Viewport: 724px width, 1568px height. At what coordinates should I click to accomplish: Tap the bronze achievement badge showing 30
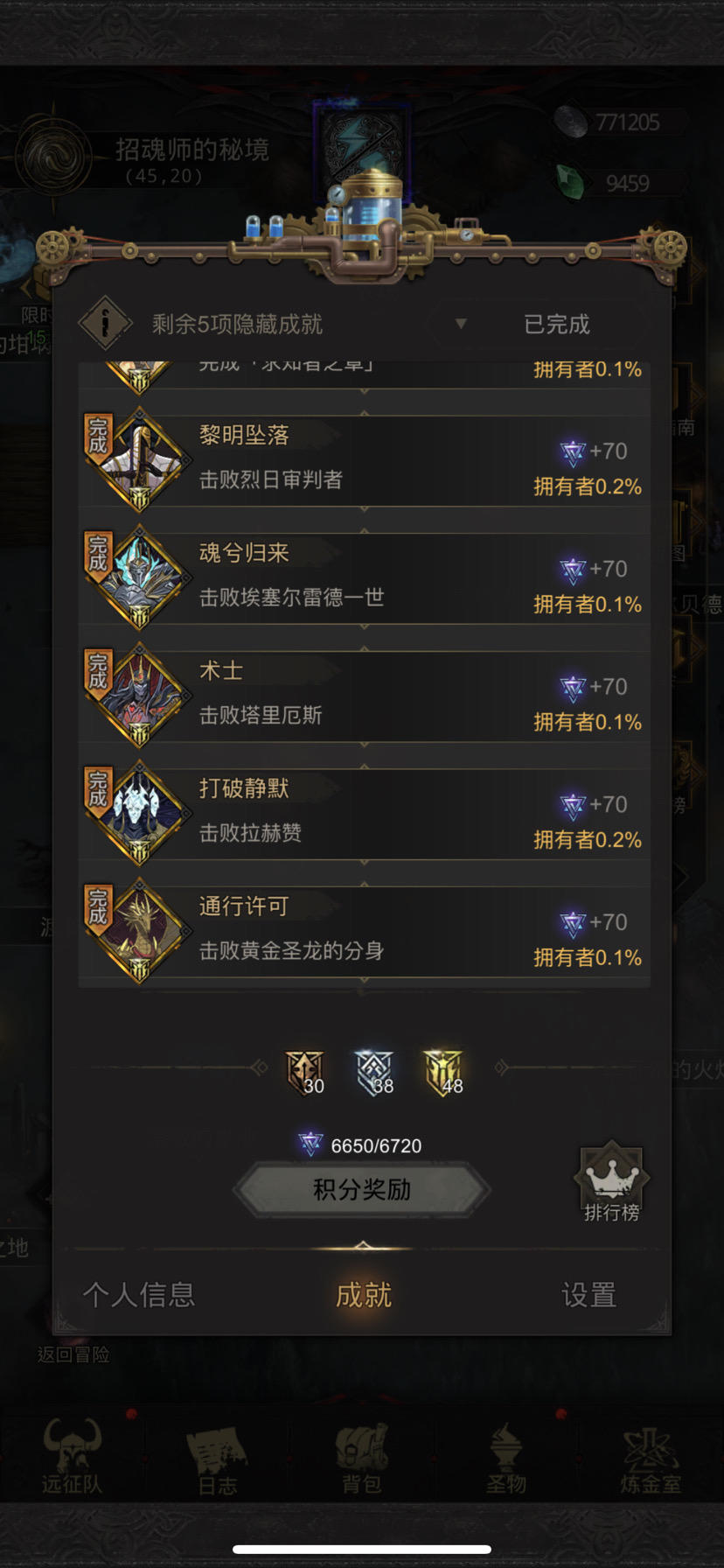pos(305,1073)
